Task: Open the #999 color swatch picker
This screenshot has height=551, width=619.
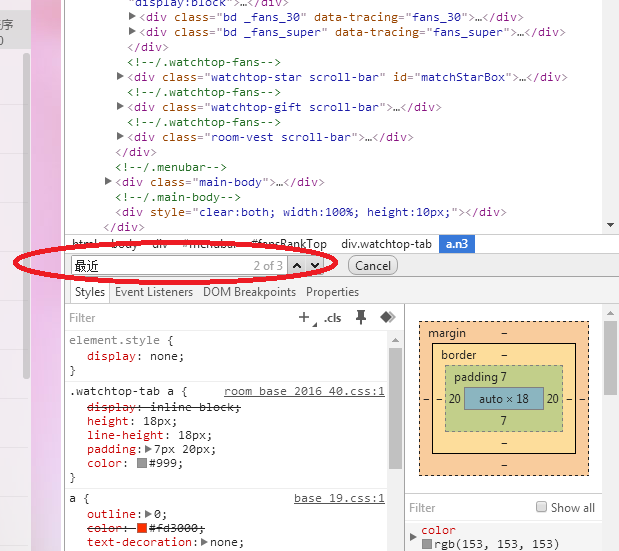Action: coord(142,463)
